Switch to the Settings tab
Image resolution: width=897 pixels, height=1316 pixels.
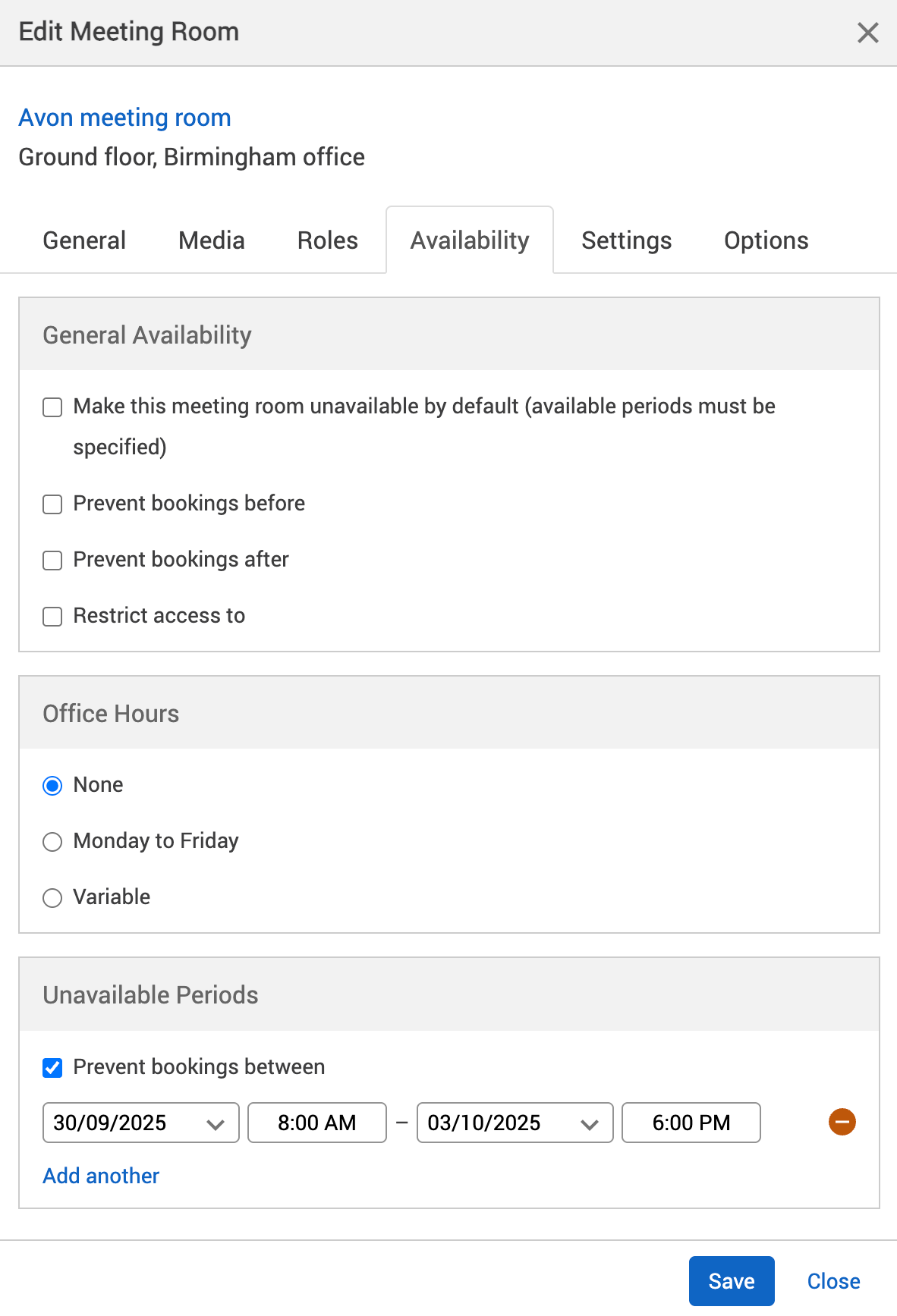click(626, 240)
